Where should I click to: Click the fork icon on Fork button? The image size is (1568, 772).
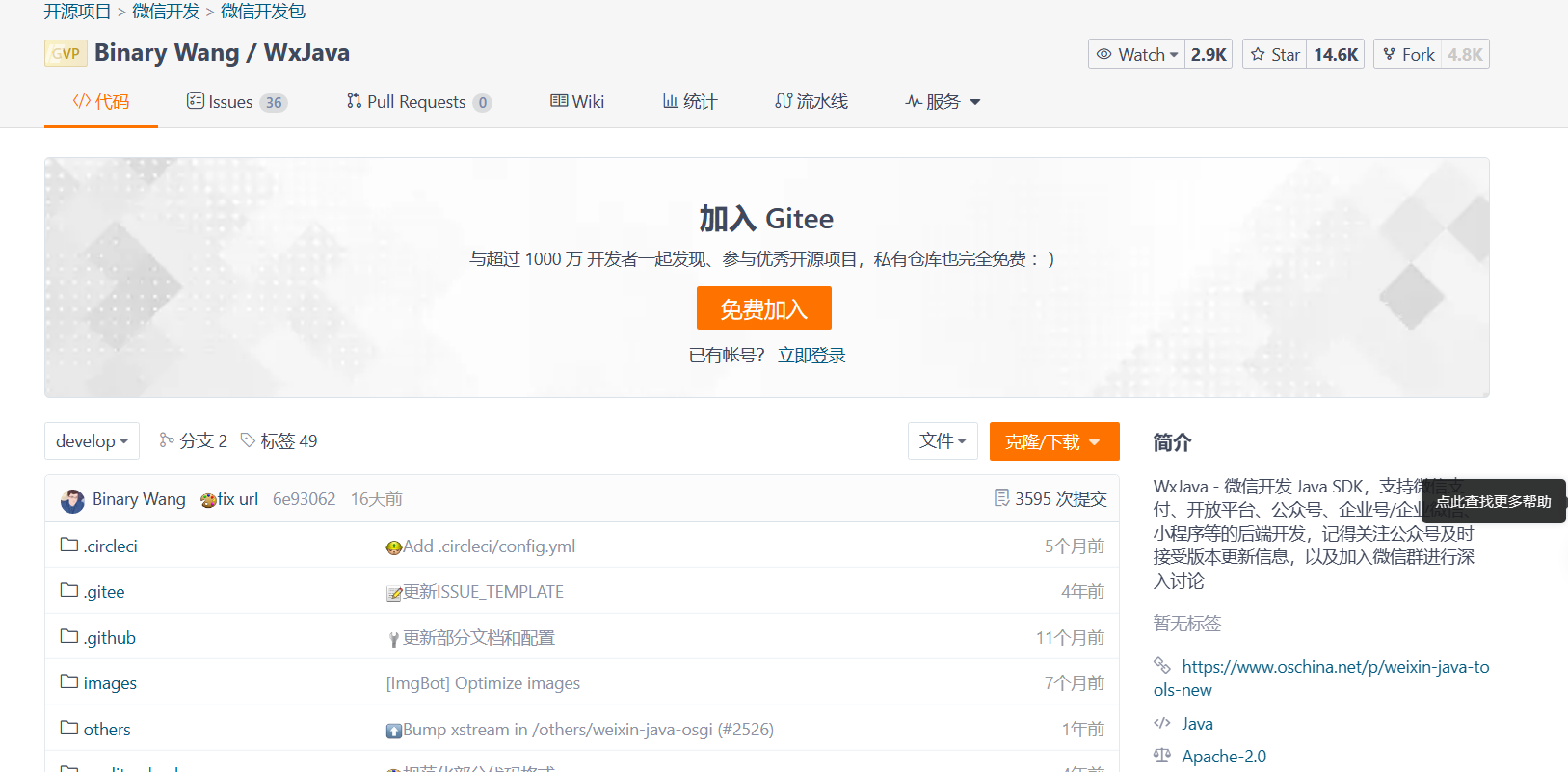click(x=1389, y=54)
